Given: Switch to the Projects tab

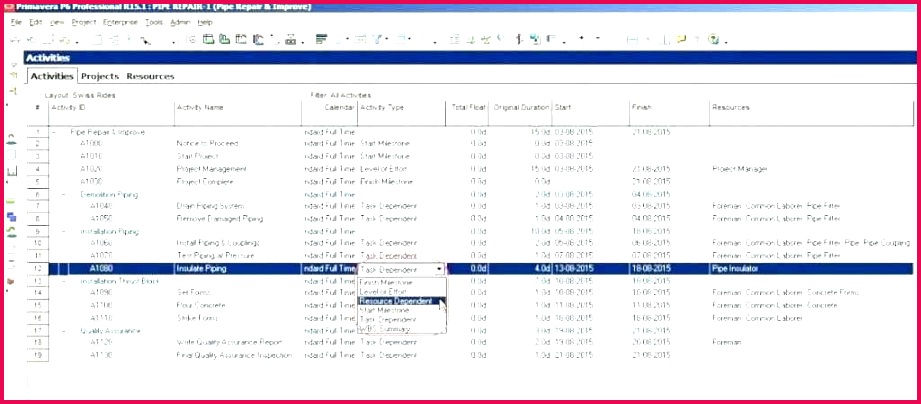Looking at the screenshot, I should tap(100, 76).
